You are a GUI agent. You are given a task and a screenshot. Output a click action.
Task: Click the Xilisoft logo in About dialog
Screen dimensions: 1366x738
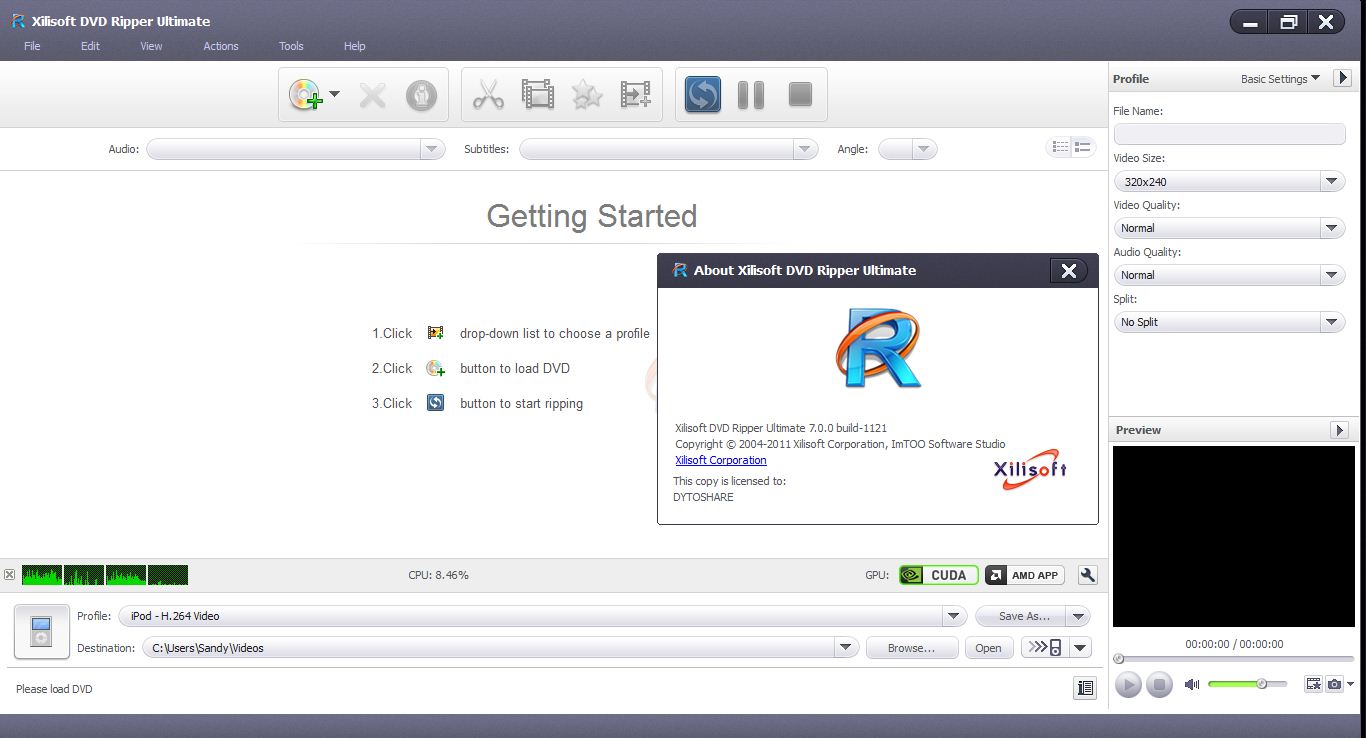tap(1030, 470)
